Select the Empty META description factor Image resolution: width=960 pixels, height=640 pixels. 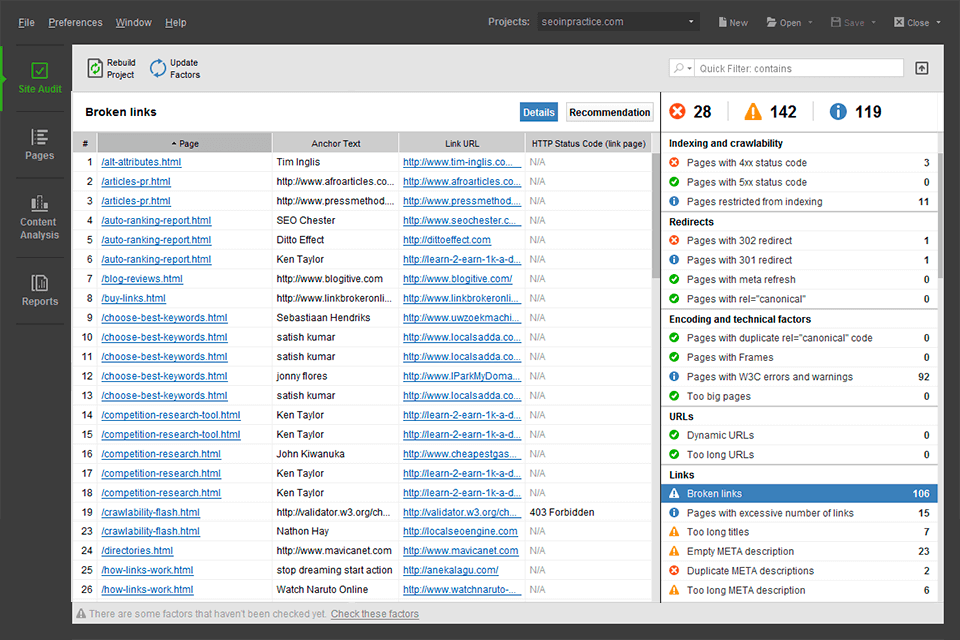740,551
